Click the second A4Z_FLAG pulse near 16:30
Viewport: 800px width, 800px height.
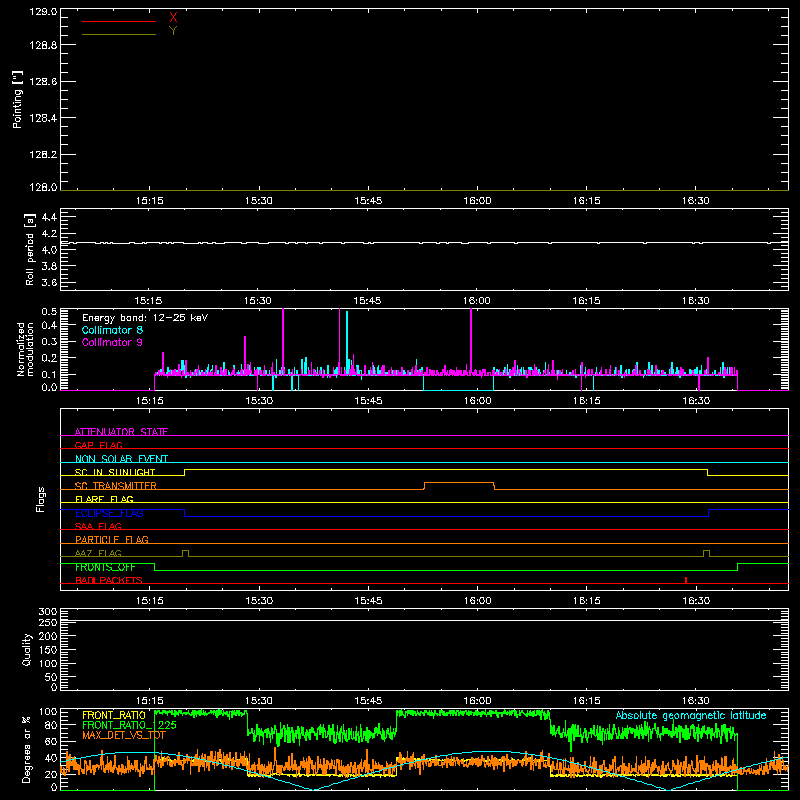coord(706,553)
